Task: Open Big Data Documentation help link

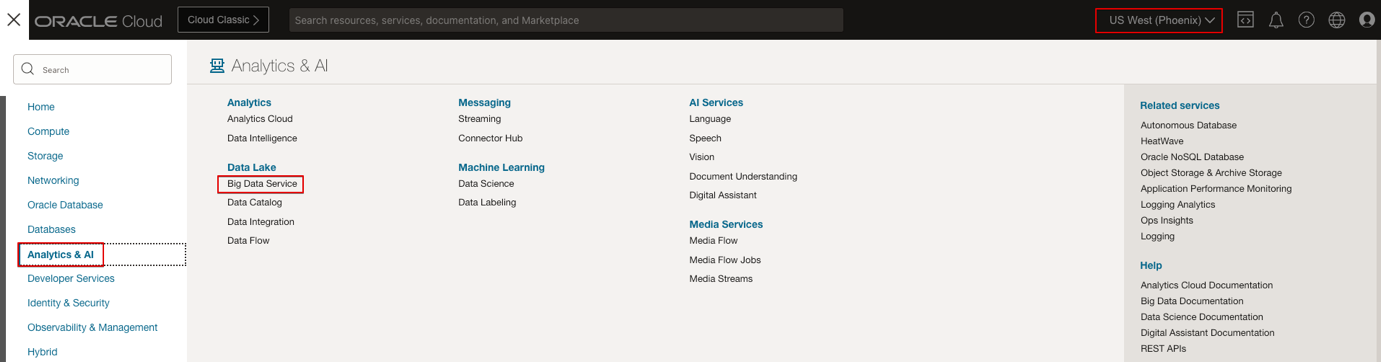Action: [1192, 301]
